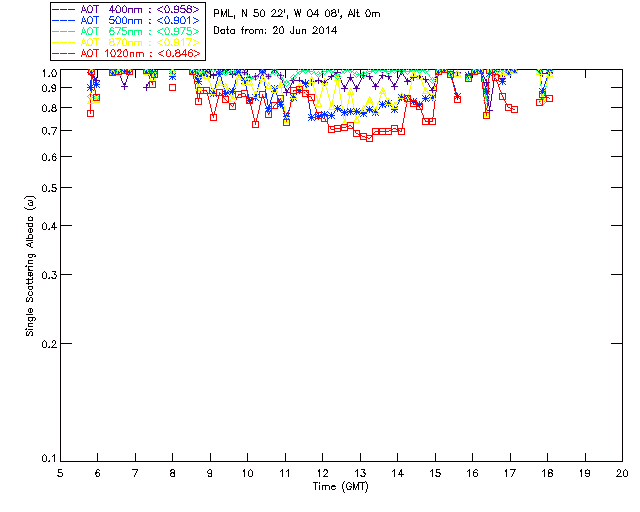Image resolution: width=640 pixels, height=512 pixels.
Task: Click the y-axis tick label 0.1
Action: [49, 458]
